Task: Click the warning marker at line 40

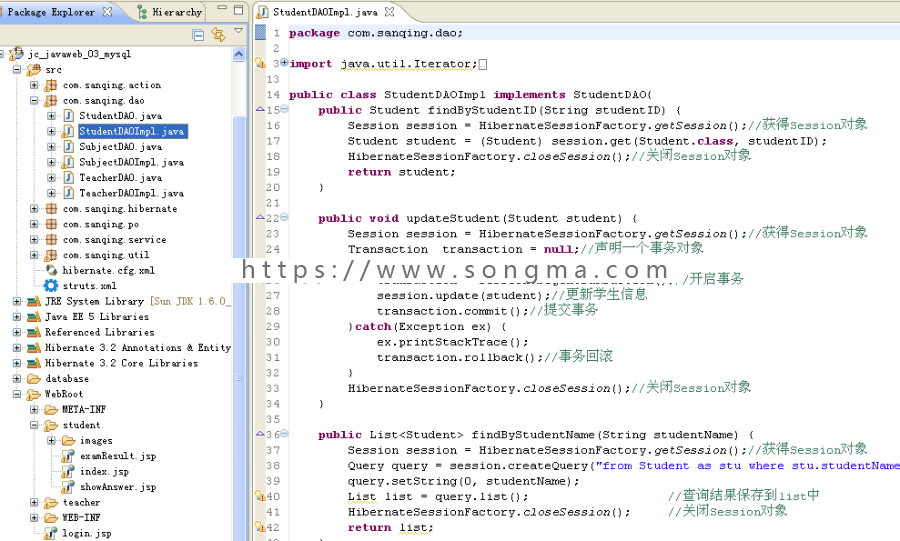Action: (x=260, y=496)
